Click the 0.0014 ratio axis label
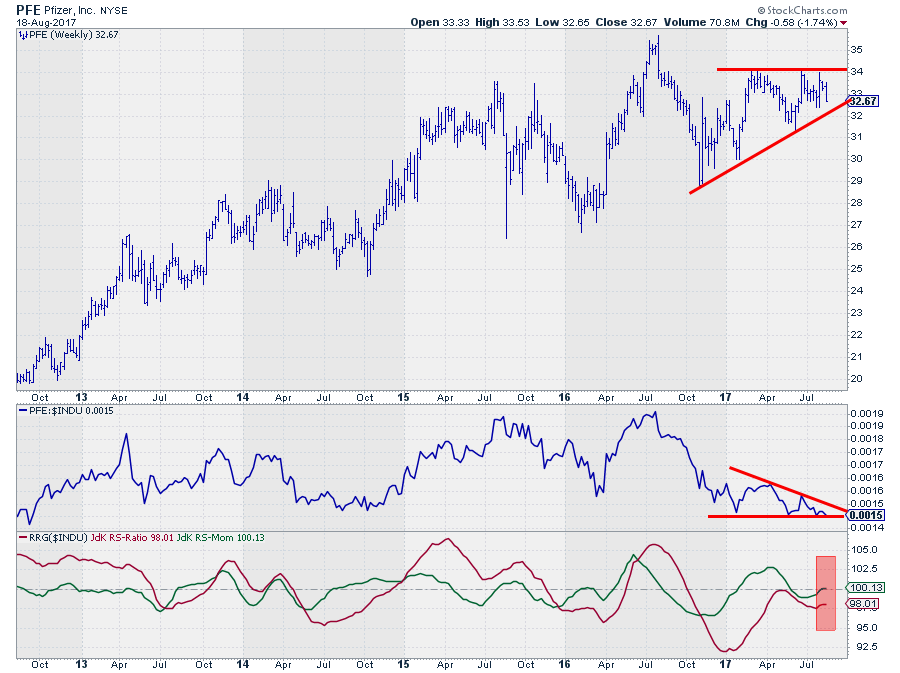900x673 pixels. click(x=867, y=527)
